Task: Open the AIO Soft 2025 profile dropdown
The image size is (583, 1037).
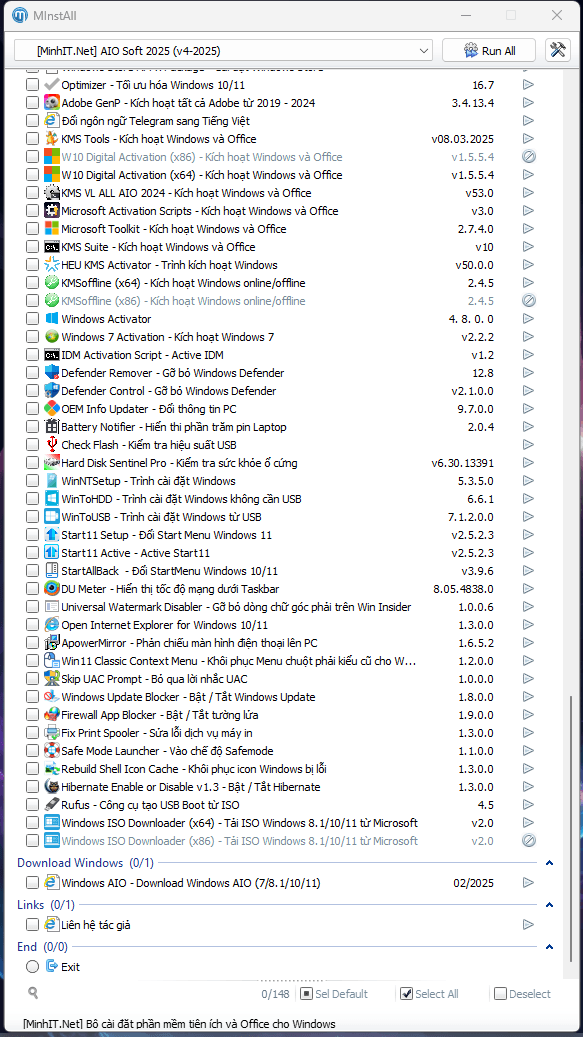Action: (223, 50)
